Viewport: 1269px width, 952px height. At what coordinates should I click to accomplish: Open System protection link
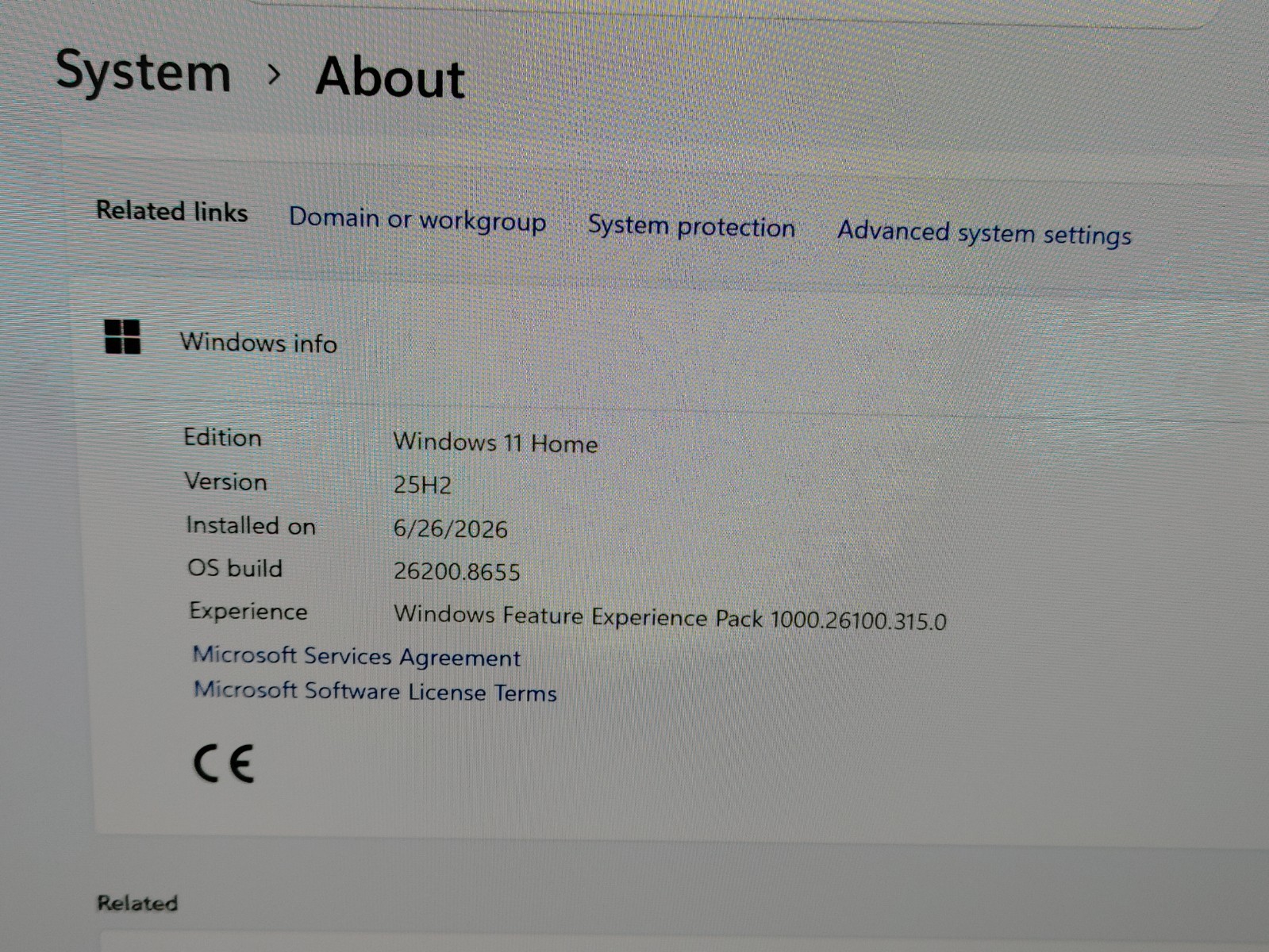click(691, 226)
